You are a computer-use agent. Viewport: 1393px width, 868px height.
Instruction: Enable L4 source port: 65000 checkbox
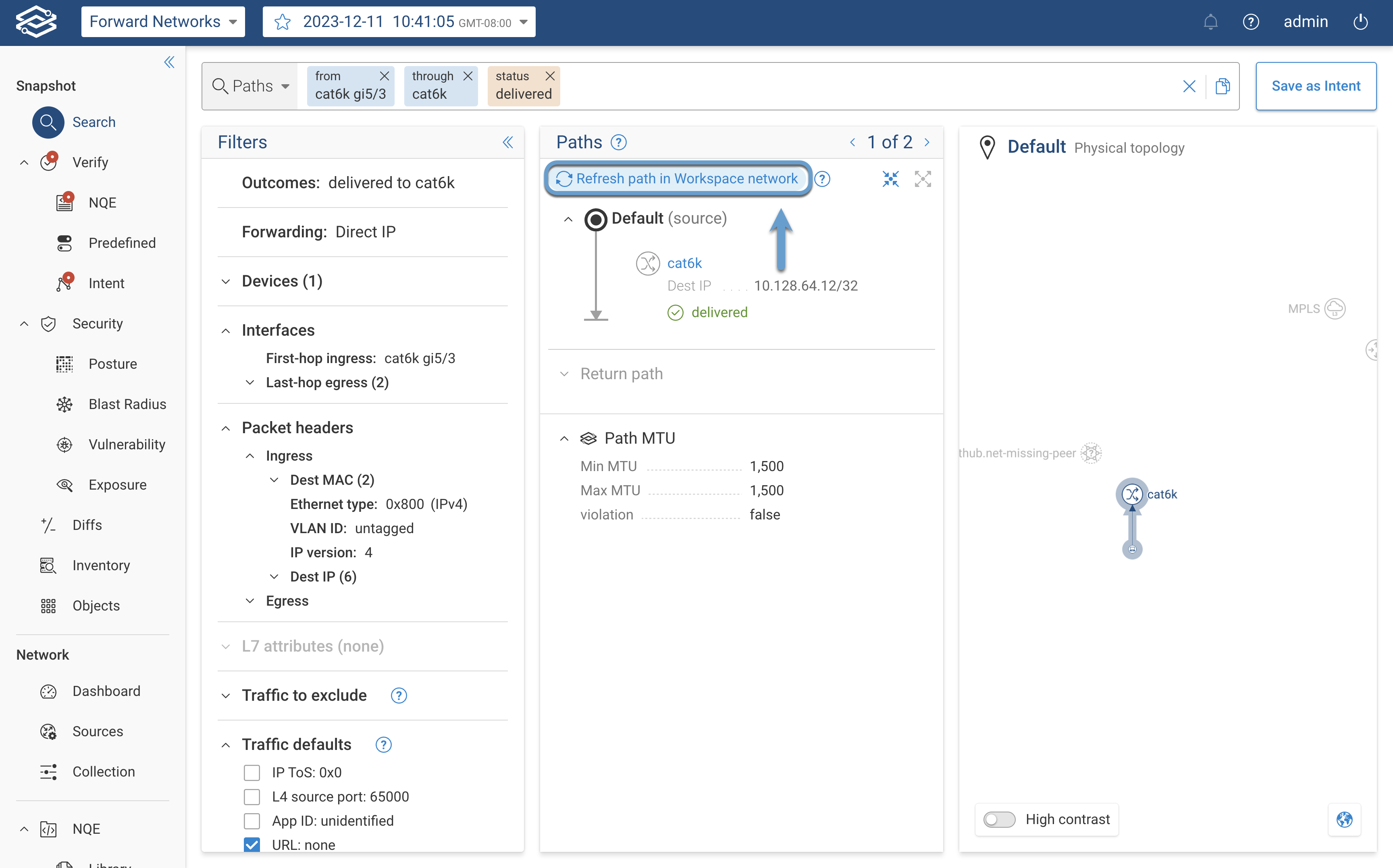[252, 797]
